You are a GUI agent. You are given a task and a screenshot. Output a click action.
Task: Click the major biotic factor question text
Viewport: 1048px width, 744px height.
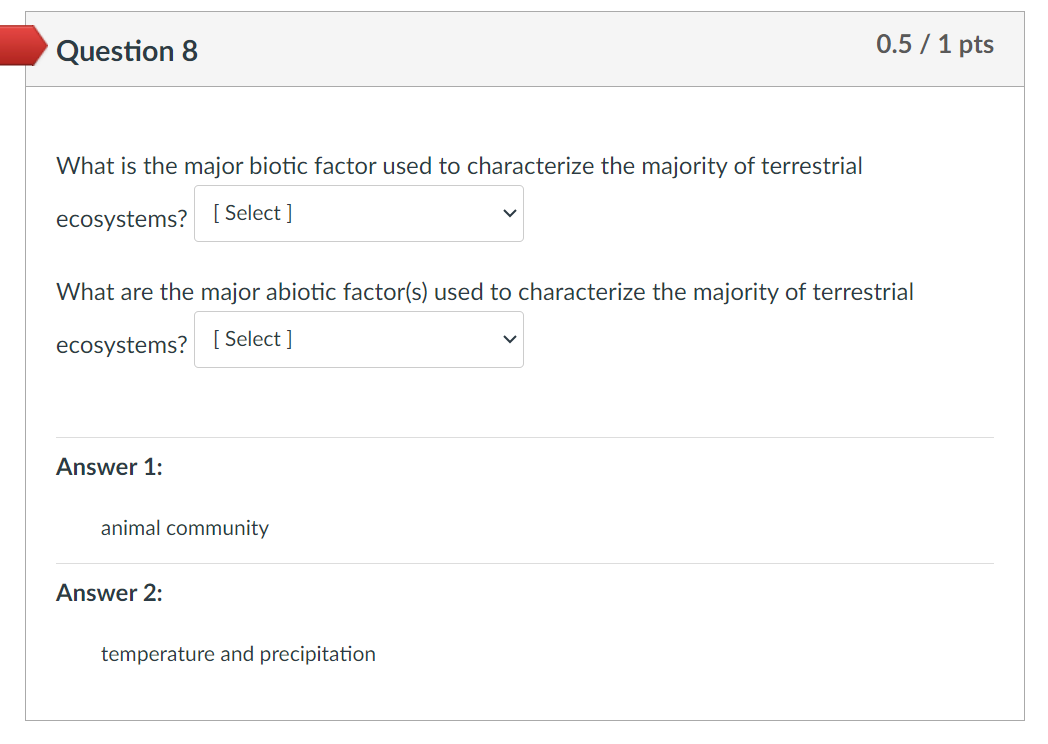[x=459, y=166]
